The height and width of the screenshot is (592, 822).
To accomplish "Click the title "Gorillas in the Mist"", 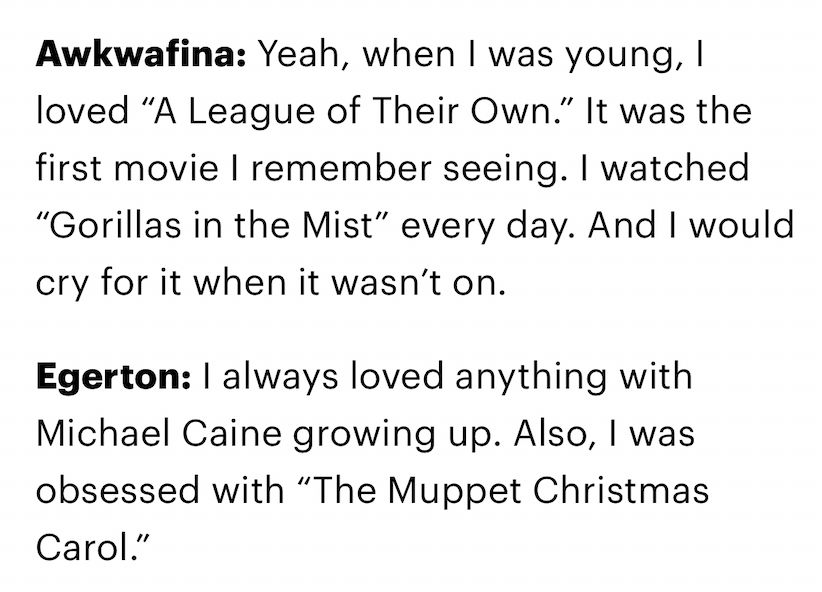I will click(x=211, y=225).
